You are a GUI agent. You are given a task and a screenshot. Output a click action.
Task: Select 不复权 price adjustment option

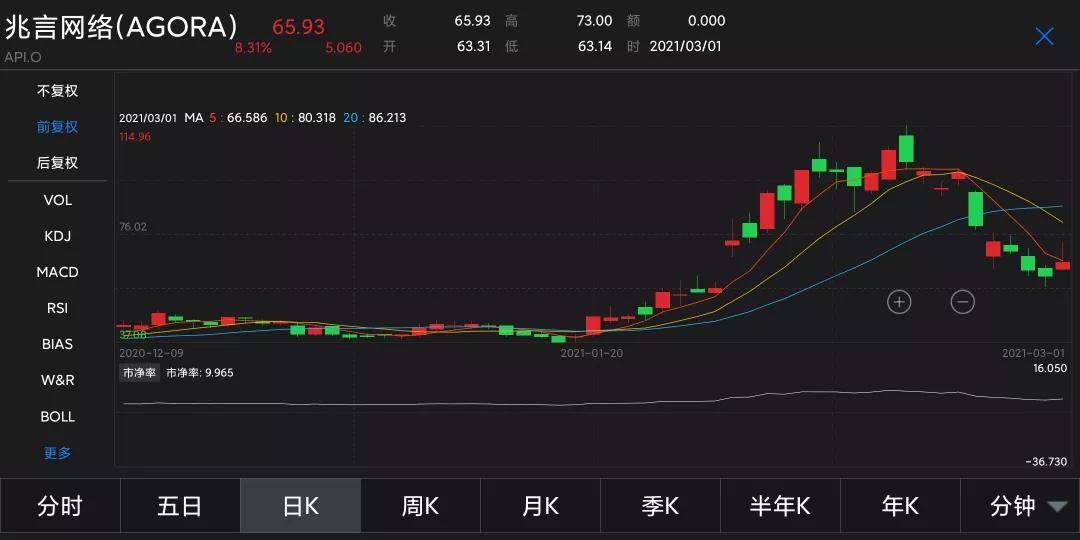(x=57, y=91)
